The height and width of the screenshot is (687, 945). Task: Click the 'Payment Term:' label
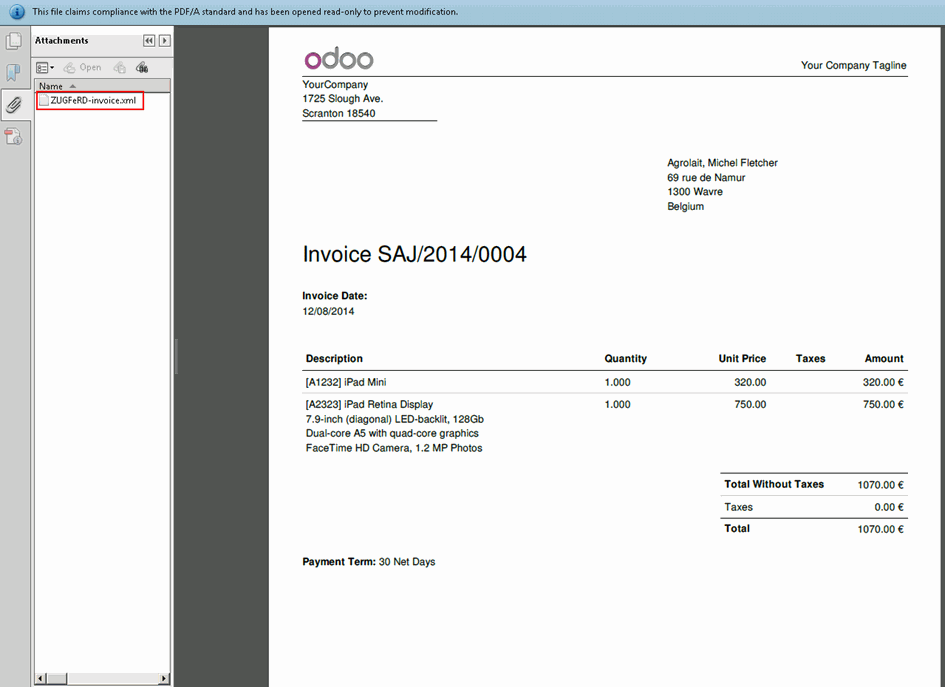[x=339, y=562]
